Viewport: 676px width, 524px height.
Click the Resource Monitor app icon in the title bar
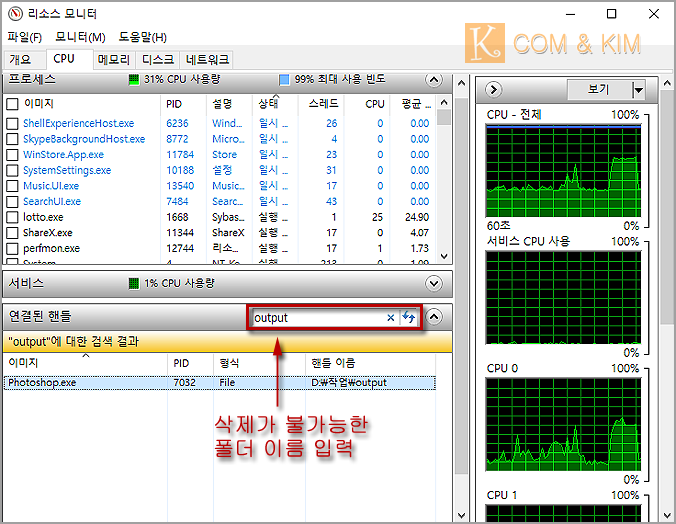click(x=15, y=14)
